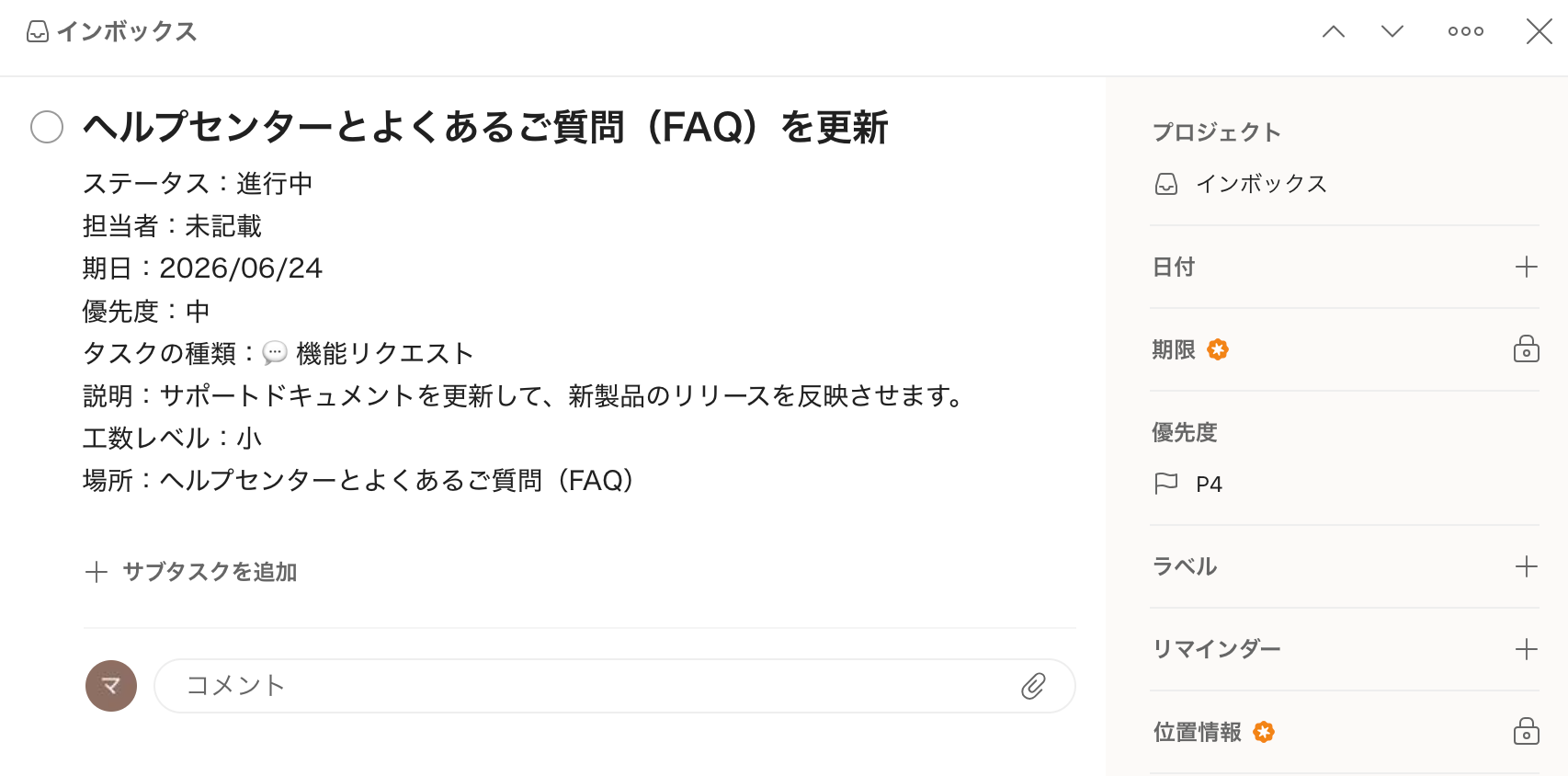Go to previous task with up chevron

tap(1333, 31)
